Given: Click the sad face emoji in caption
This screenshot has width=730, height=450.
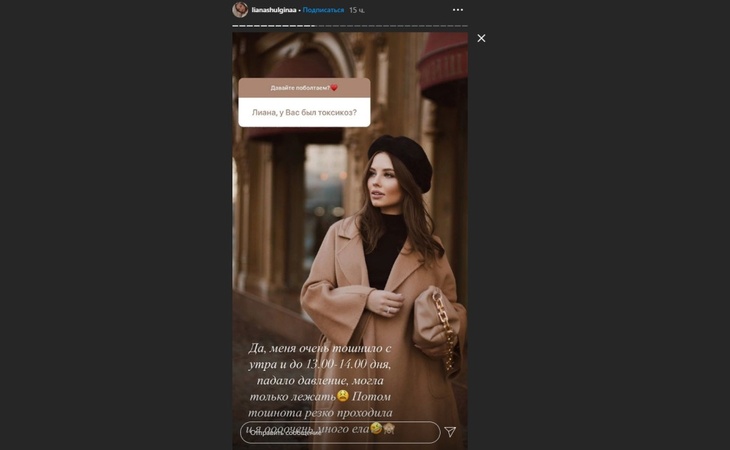Looking at the screenshot, I should [343, 396].
